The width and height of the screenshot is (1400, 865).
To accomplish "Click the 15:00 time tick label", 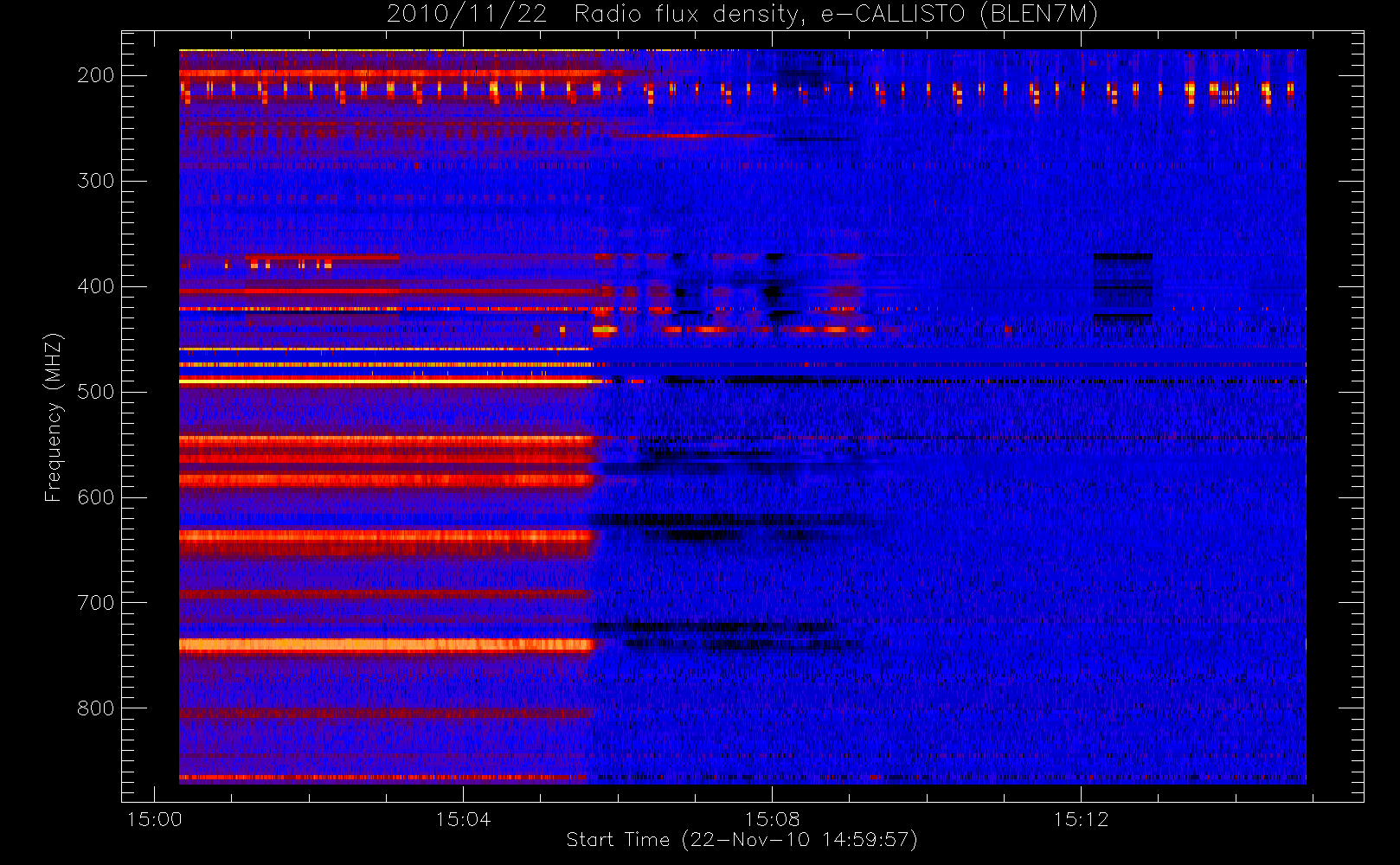I will click(x=155, y=819).
